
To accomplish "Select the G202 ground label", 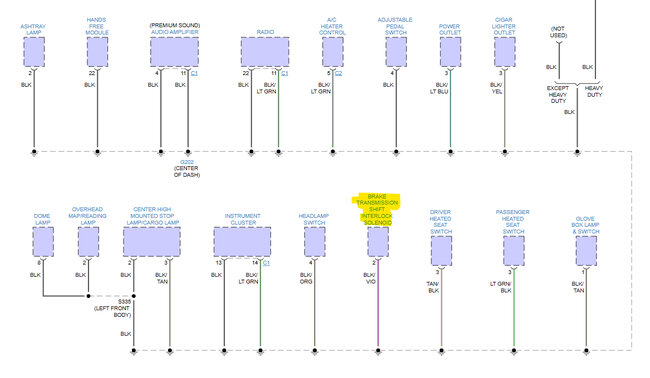I will pyautogui.click(x=187, y=162).
